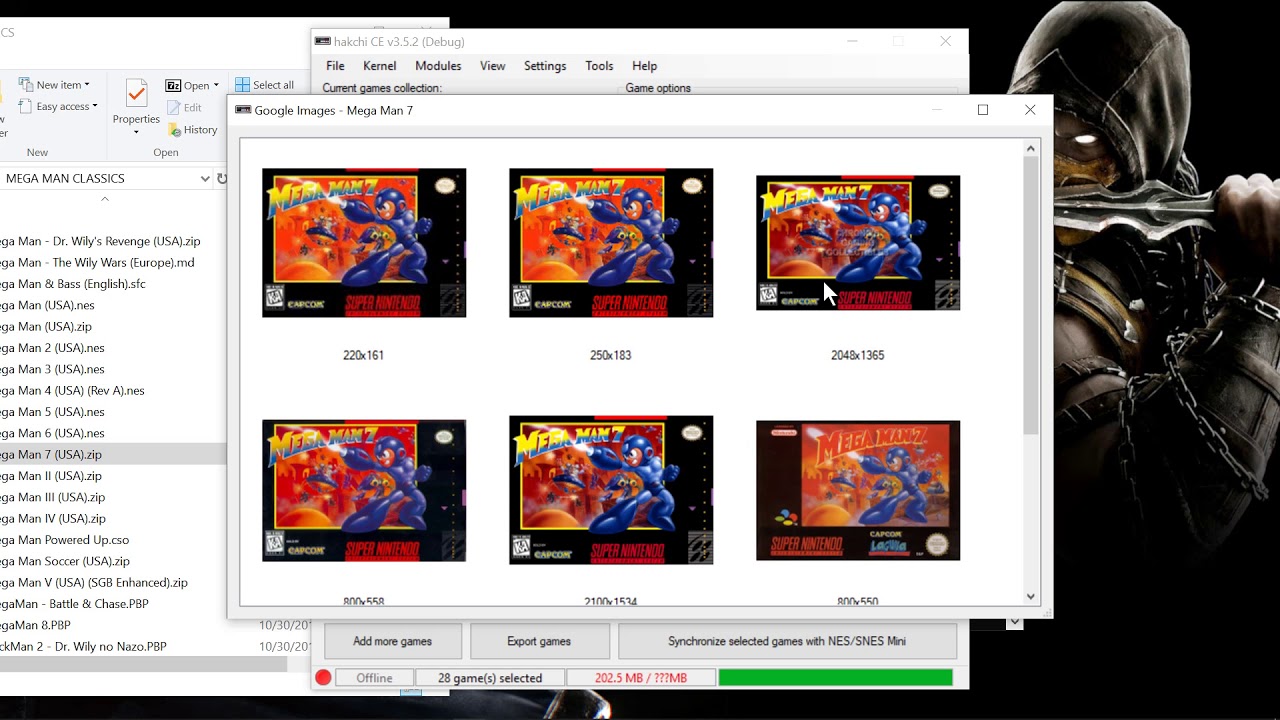Select the 800x558 Mega Man 7 cover thumbnail

point(364,490)
